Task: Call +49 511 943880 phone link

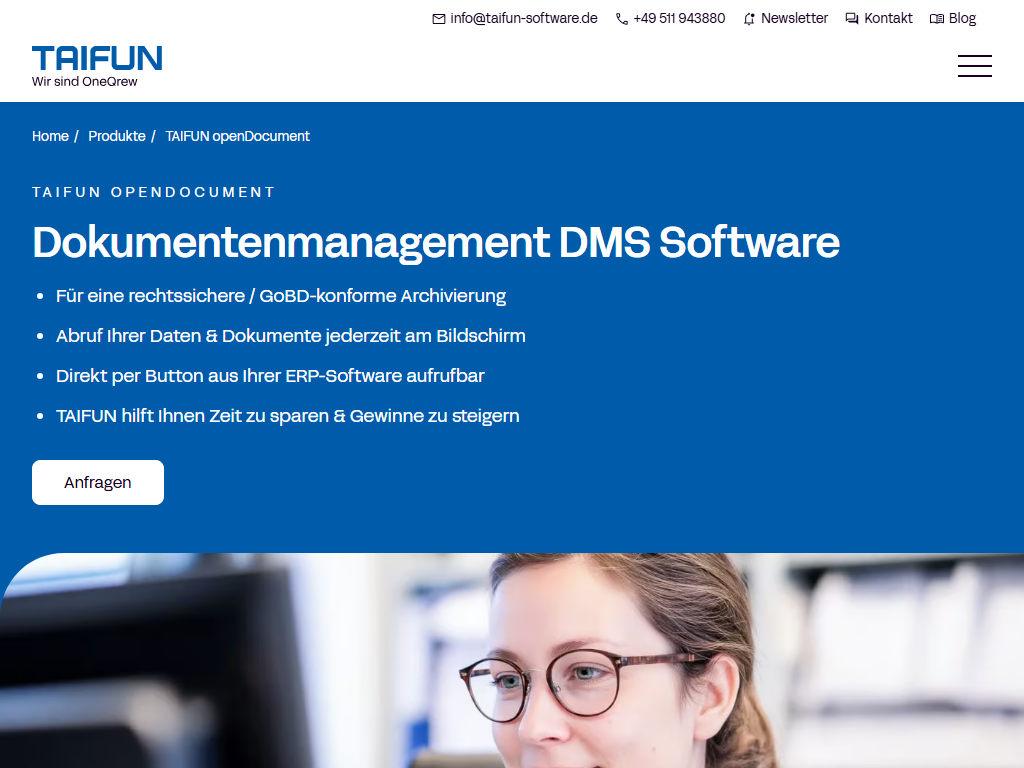Action: coord(679,18)
